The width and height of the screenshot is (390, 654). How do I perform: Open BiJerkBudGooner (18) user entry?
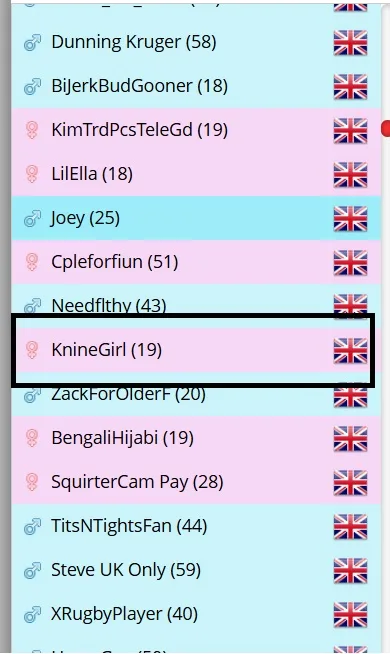coord(196,86)
